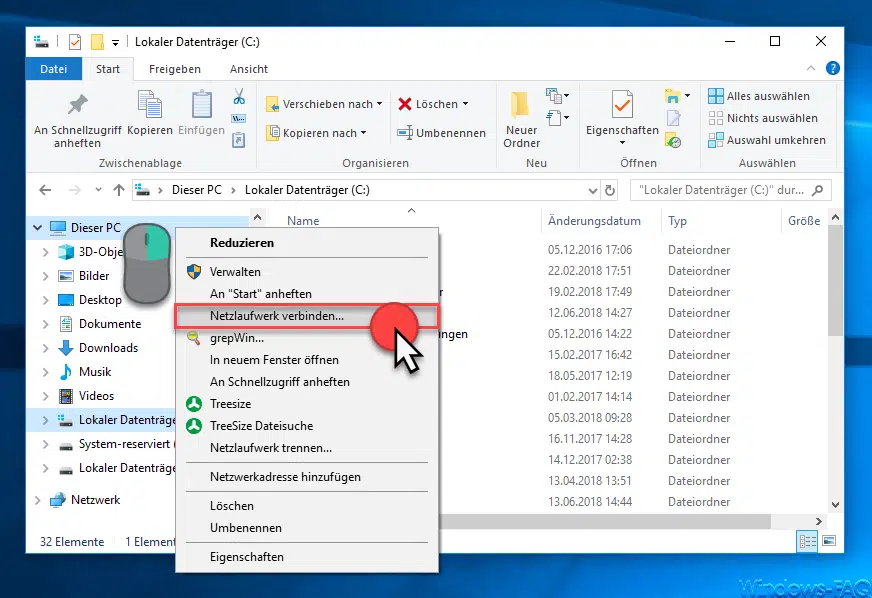The width and height of the screenshot is (872, 598).
Task: Collapse the Dieser PC tree node
Action: tap(38, 228)
